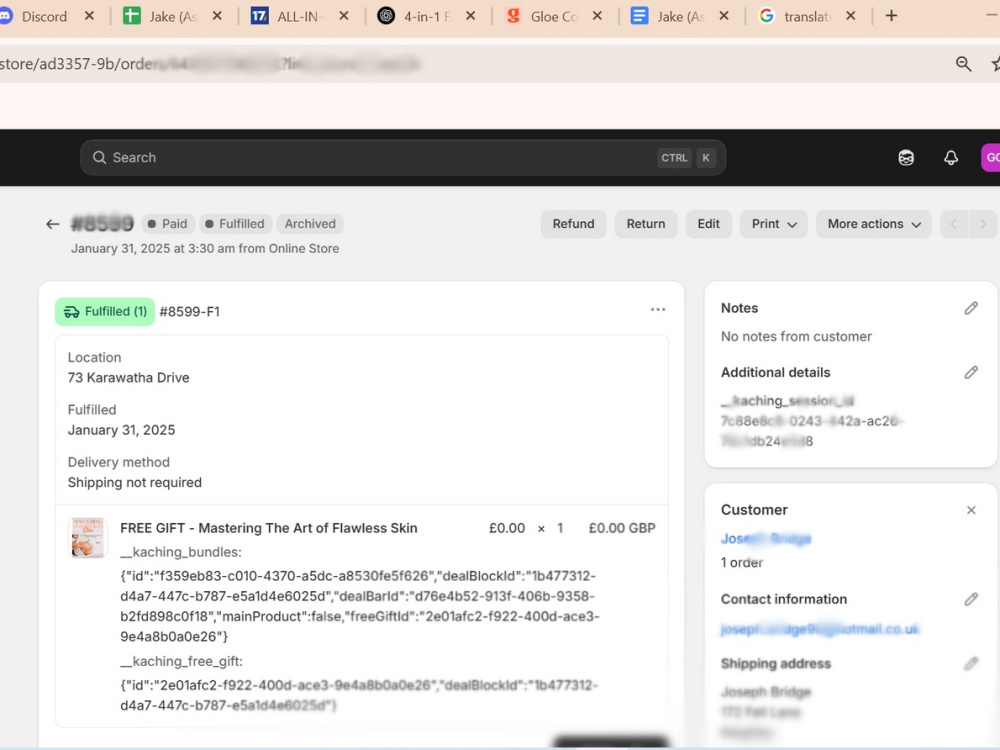Go to the previous order arrow
Image resolution: width=1000 pixels, height=750 pixels.
click(x=954, y=224)
